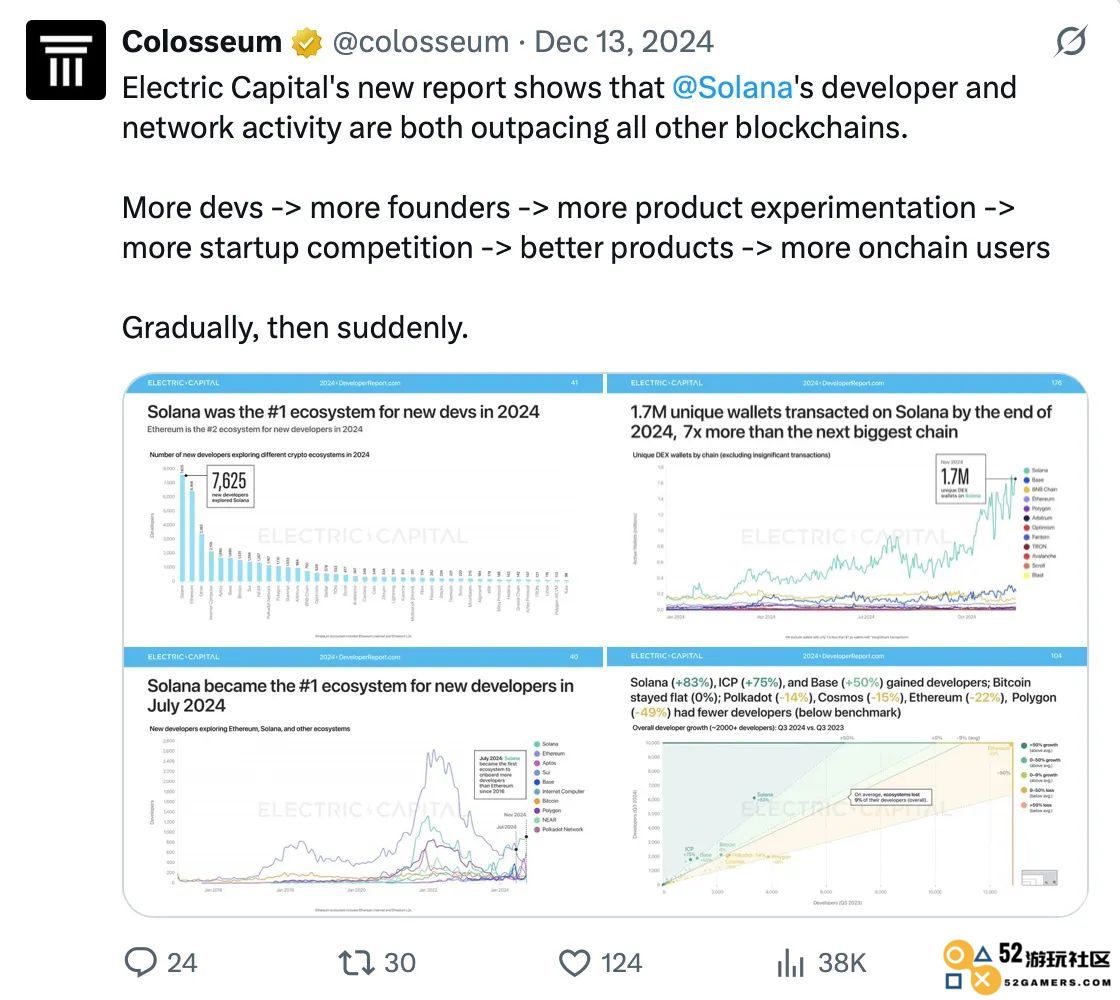Screen dimensions: 1120x1000
Task: Click the reply speech bubble icon
Action: click(141, 962)
